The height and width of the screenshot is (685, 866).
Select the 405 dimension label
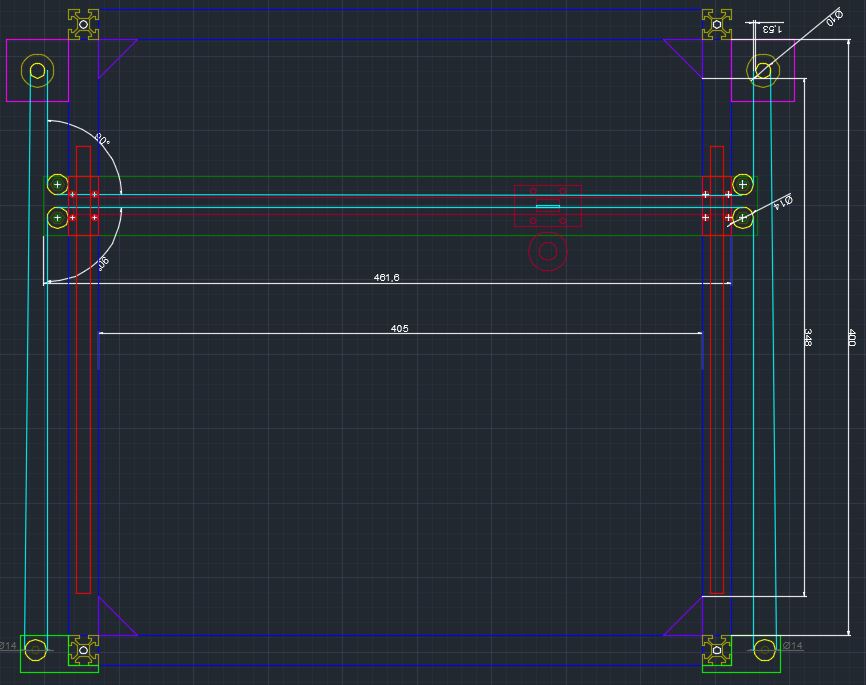click(x=399, y=328)
